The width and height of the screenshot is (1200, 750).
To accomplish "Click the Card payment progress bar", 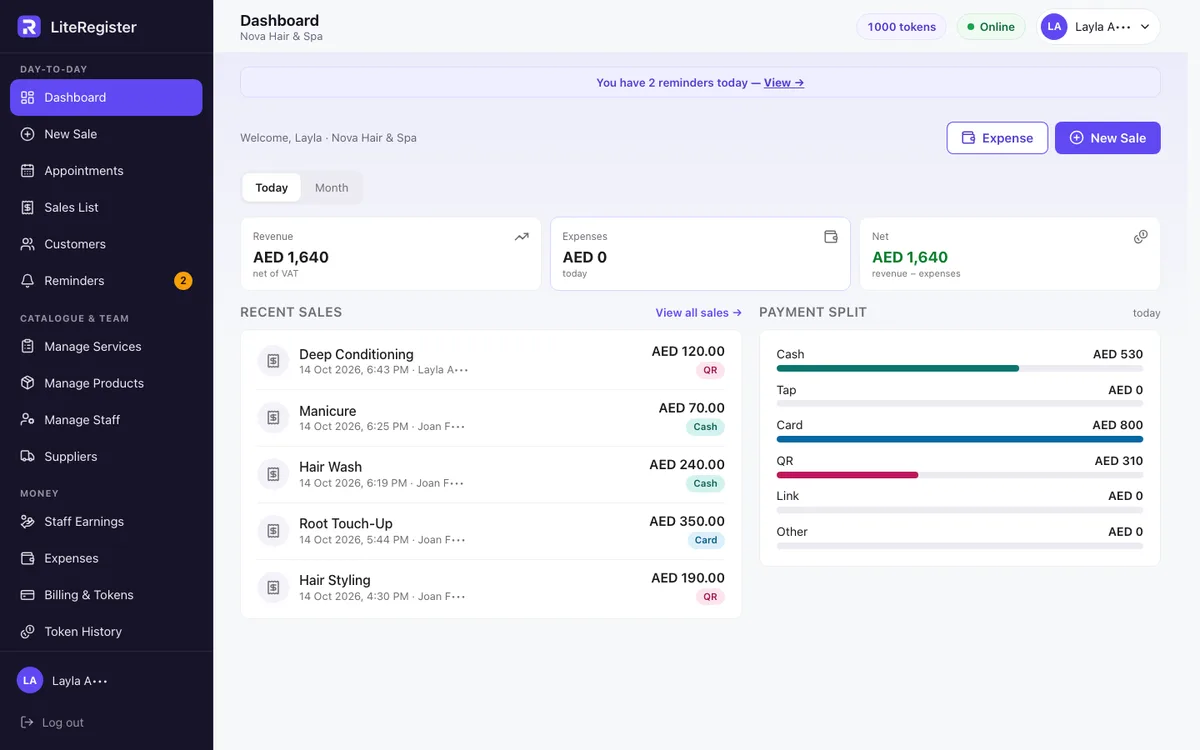I will pos(959,439).
